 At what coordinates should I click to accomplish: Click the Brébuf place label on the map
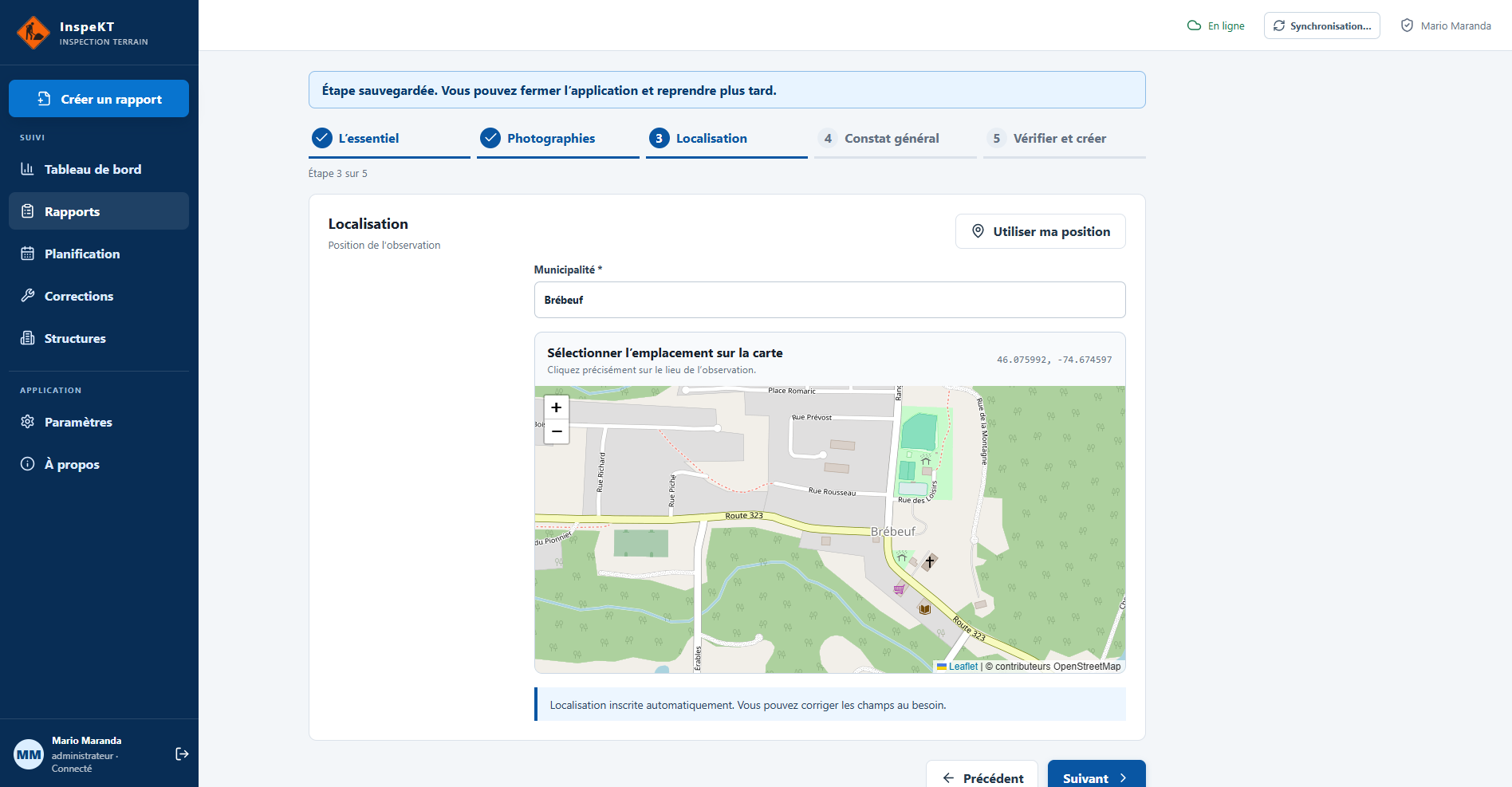pos(893,532)
